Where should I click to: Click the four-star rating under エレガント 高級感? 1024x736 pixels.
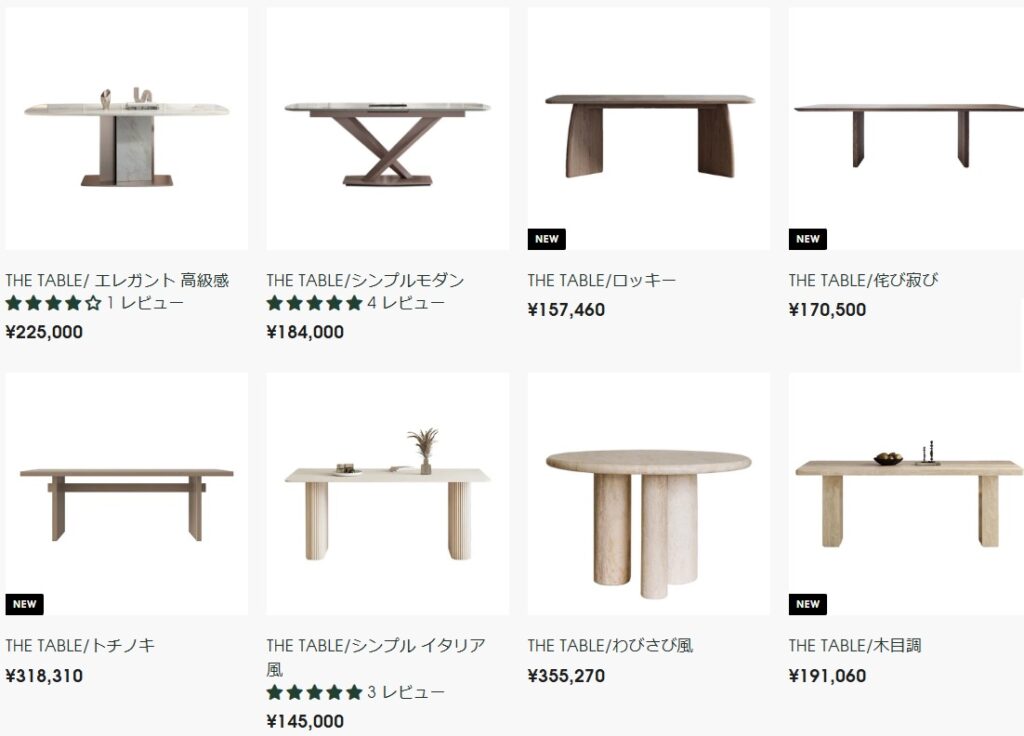pos(54,303)
